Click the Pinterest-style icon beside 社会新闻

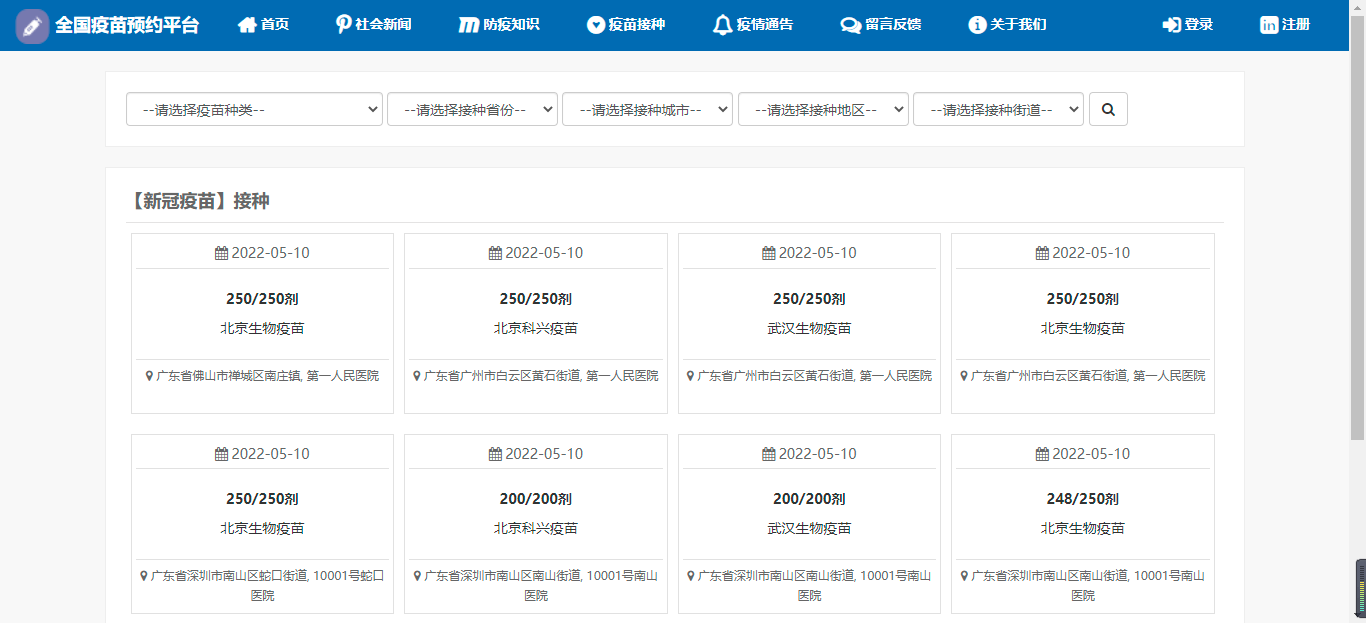(x=343, y=25)
